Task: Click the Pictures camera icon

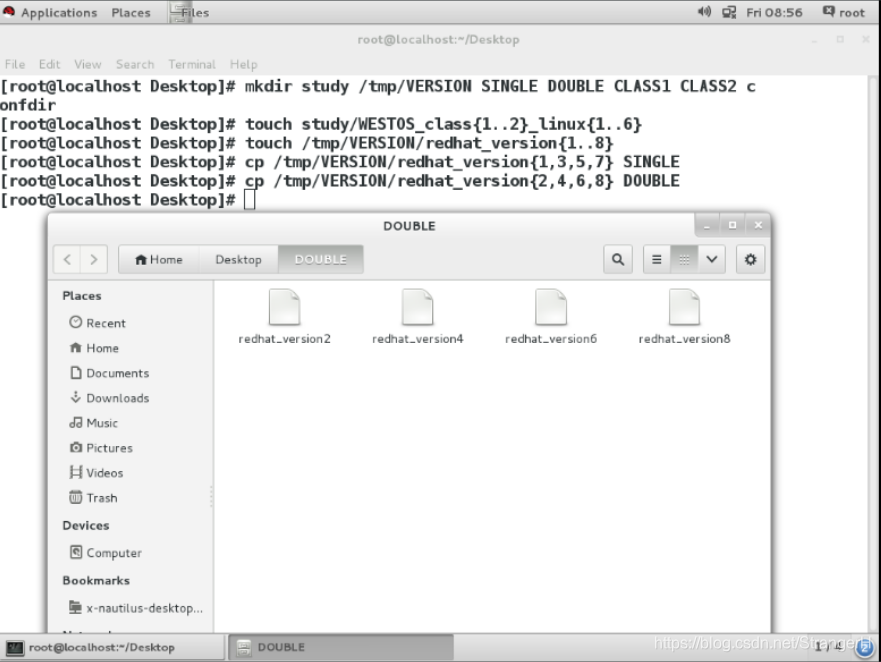Action: 75,447
